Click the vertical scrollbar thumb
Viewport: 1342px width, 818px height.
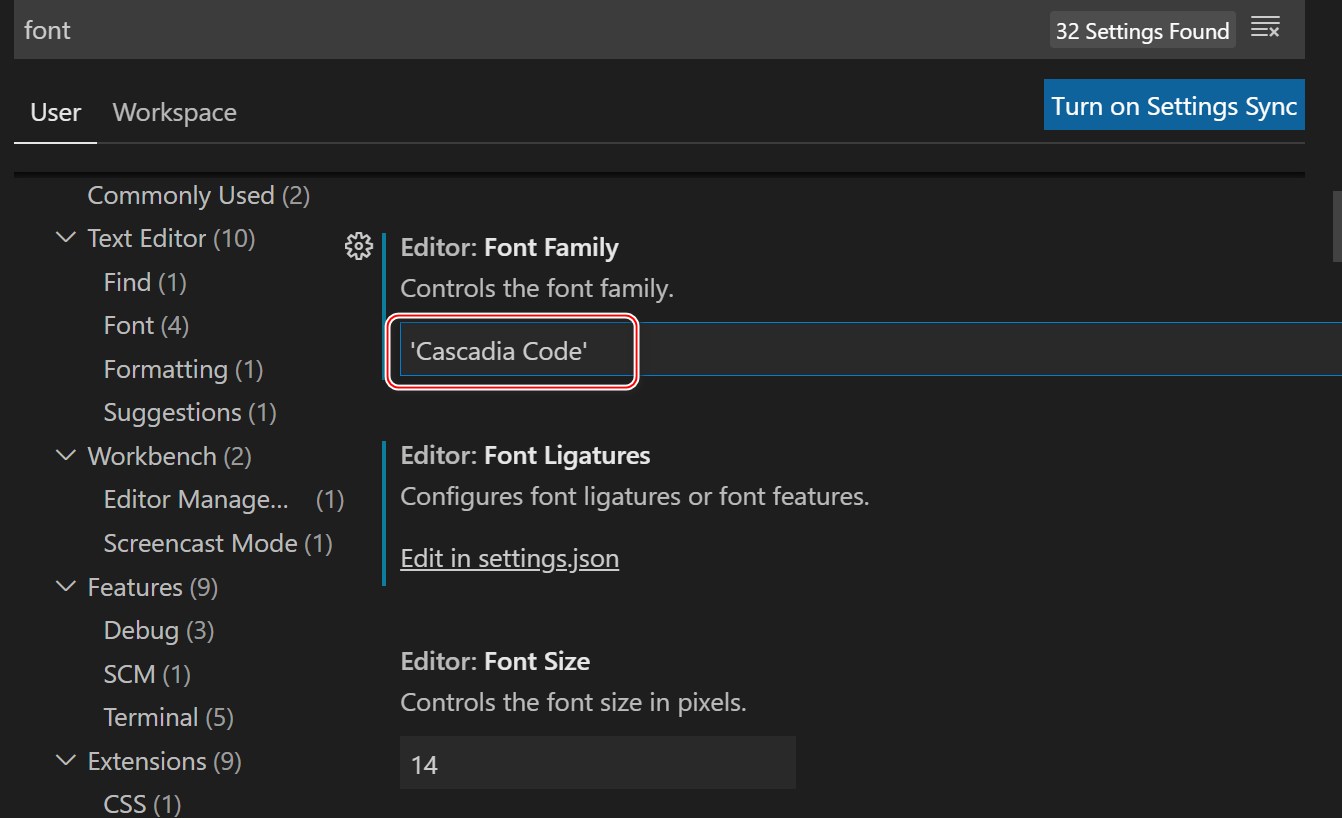pos(1336,226)
